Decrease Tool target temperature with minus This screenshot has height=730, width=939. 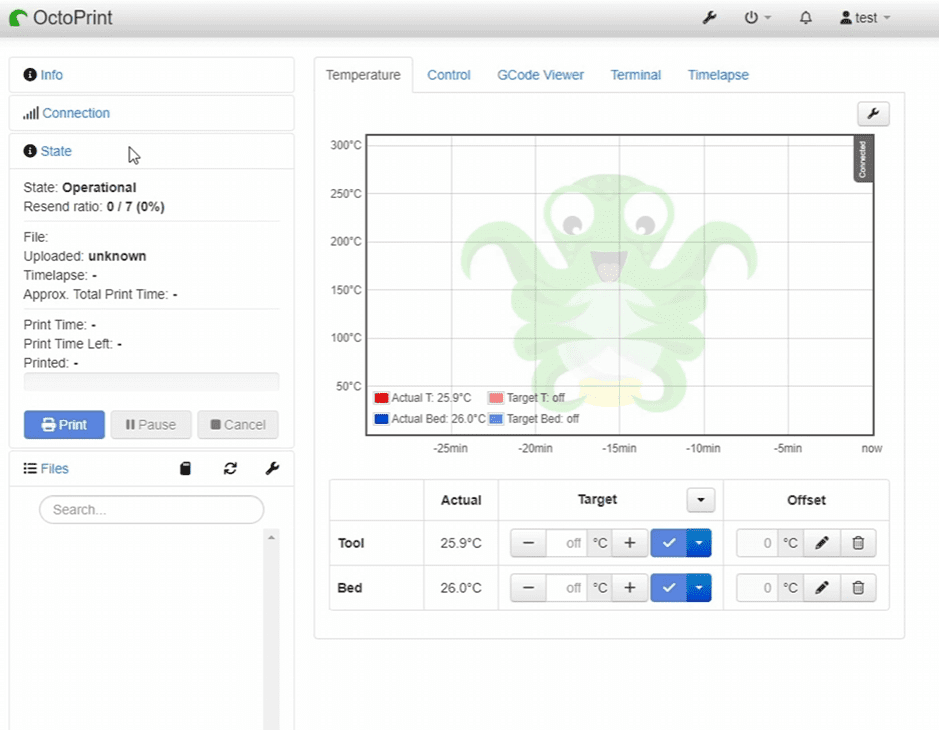(x=528, y=543)
